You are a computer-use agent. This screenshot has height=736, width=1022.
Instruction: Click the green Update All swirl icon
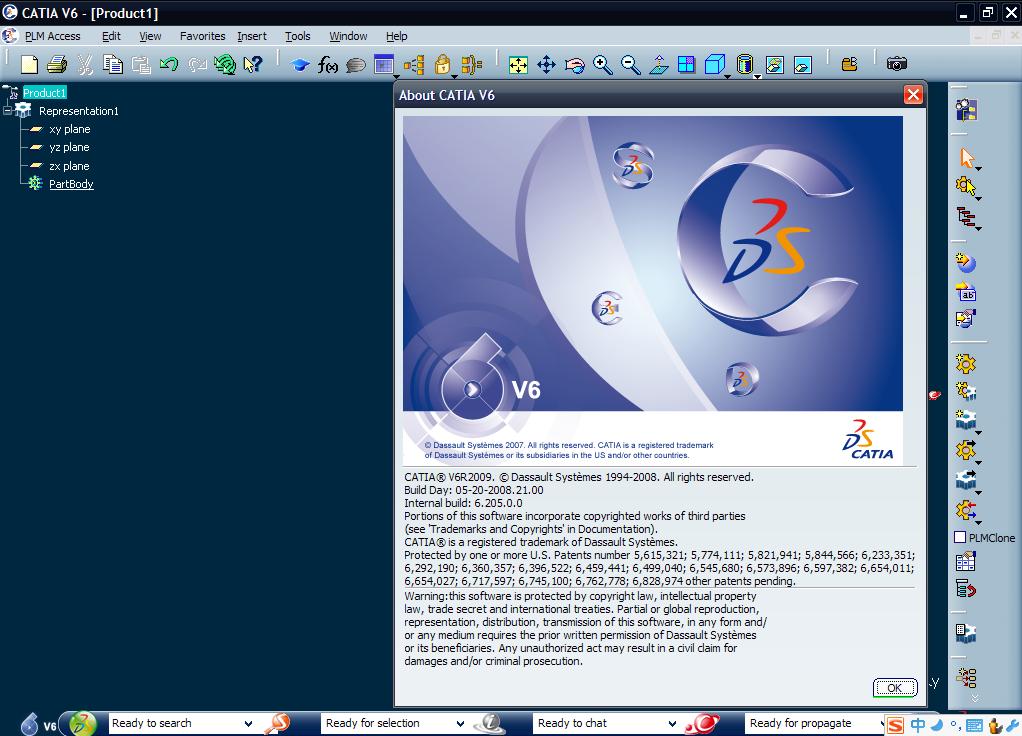(x=225, y=65)
